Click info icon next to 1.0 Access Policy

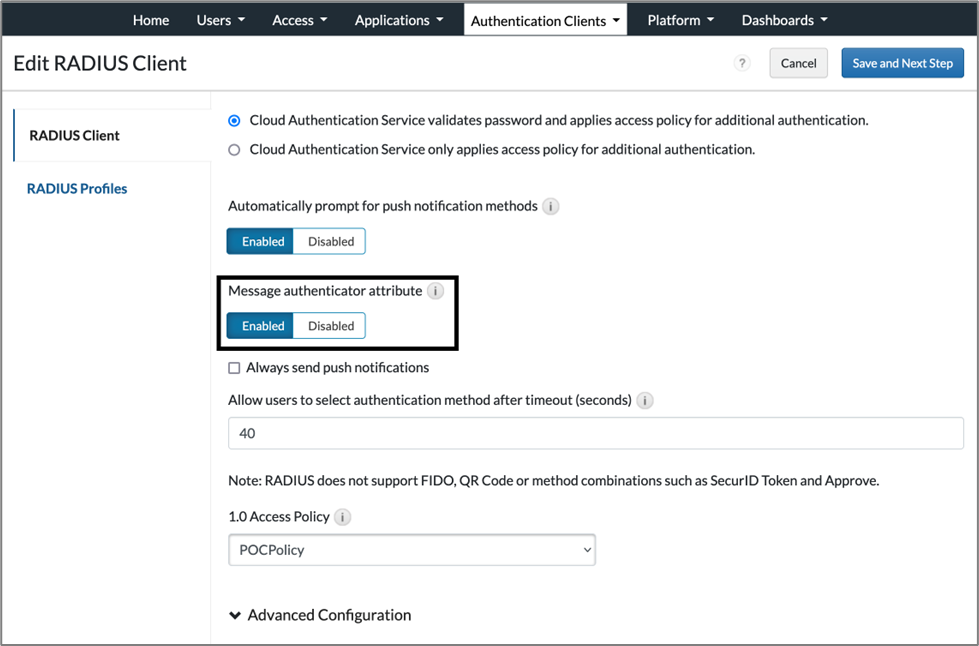pos(341,517)
